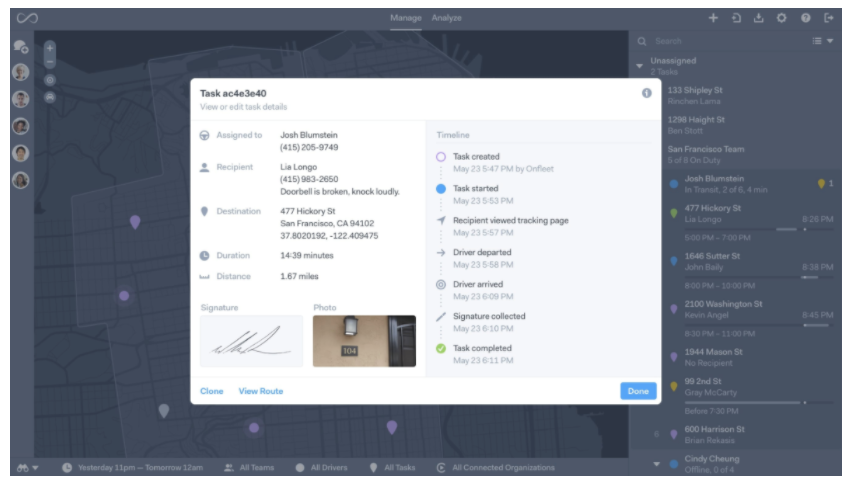Click the 1.67 miles distance value
858x488 pixels.
click(x=299, y=276)
